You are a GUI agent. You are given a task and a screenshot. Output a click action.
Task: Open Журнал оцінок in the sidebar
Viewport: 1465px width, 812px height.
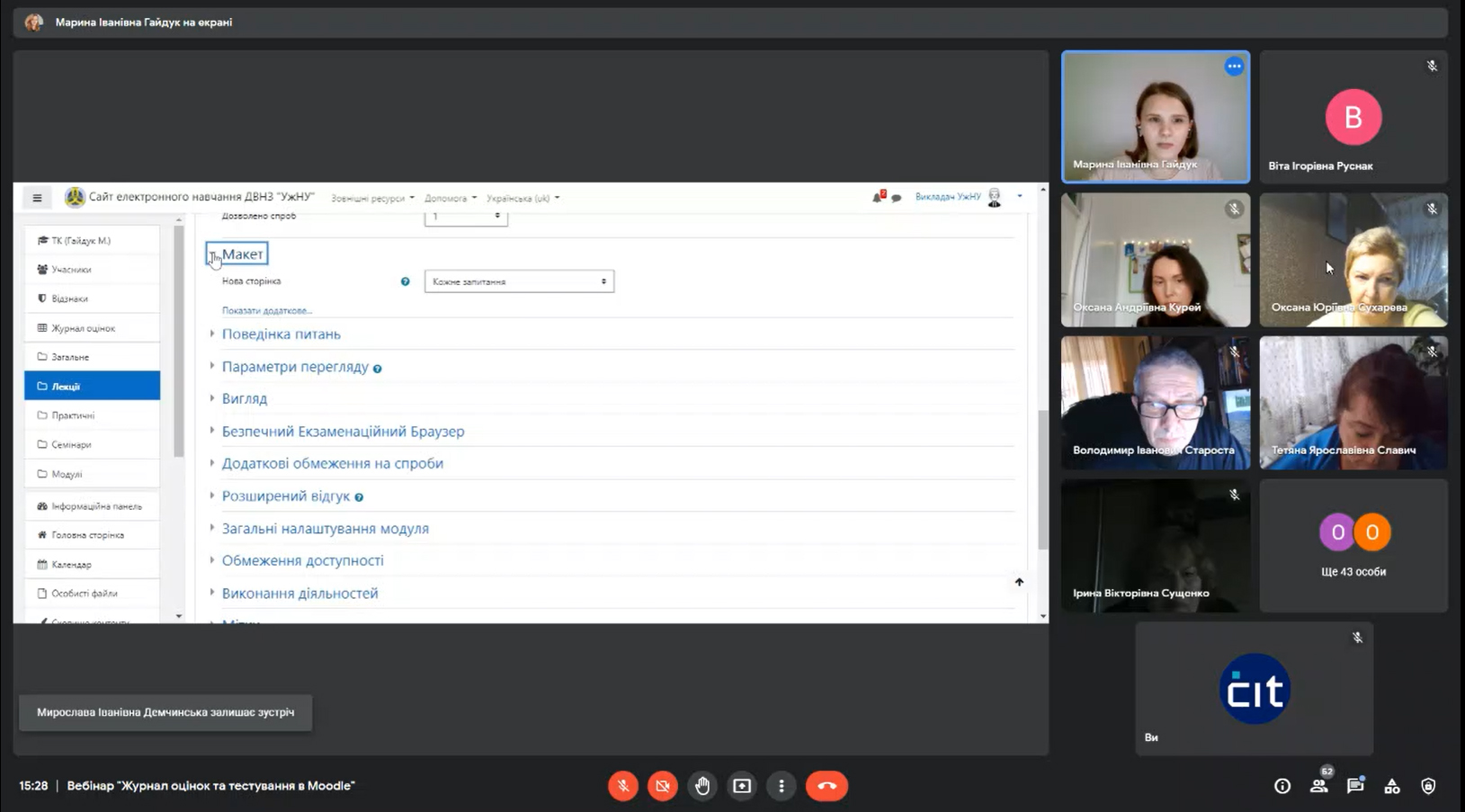[83, 328]
